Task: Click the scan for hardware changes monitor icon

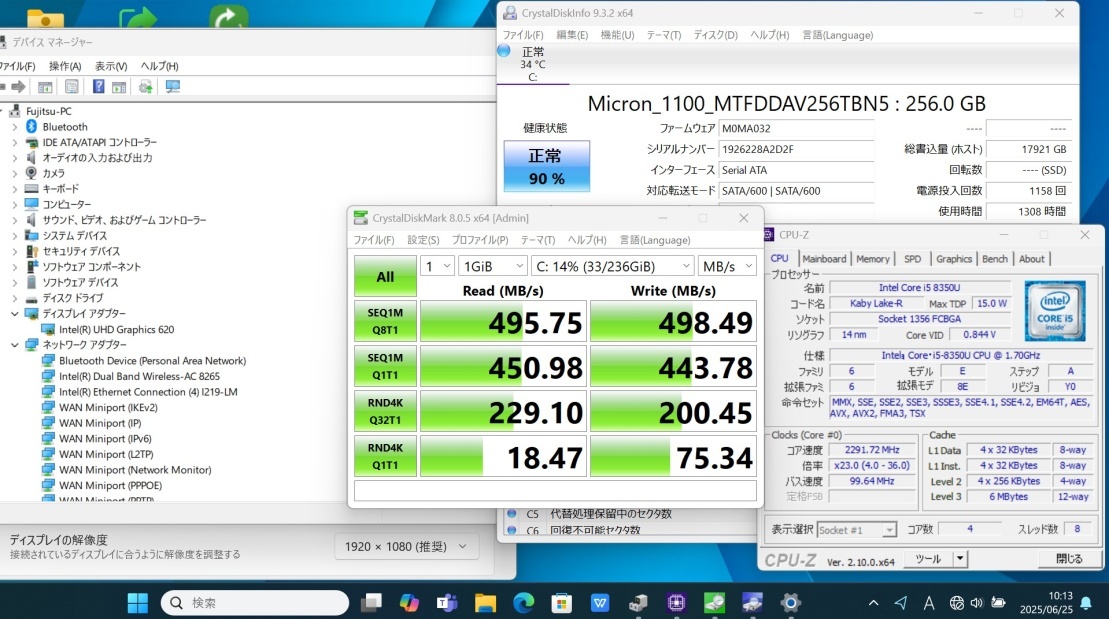Action: 173,86
